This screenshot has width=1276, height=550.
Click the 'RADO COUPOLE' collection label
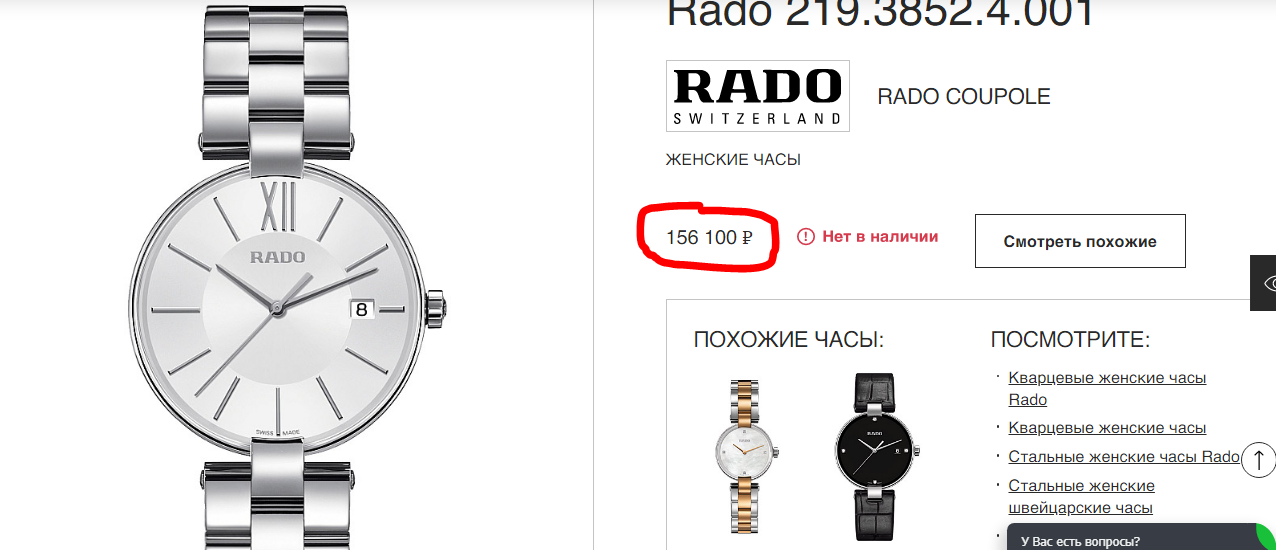[964, 97]
